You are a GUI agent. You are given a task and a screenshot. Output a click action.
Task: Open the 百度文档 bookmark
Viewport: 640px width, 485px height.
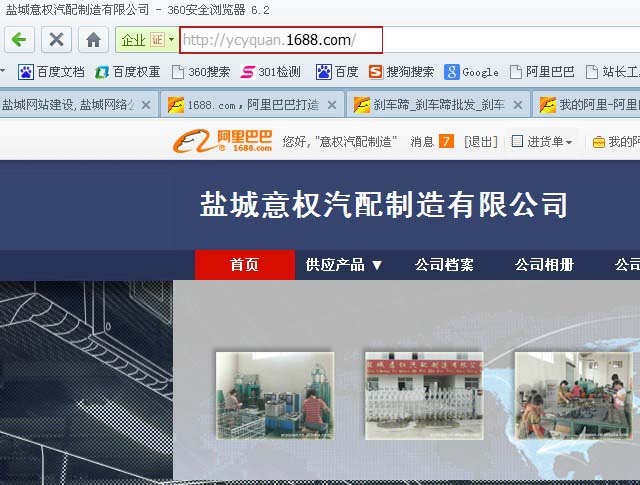(52, 72)
